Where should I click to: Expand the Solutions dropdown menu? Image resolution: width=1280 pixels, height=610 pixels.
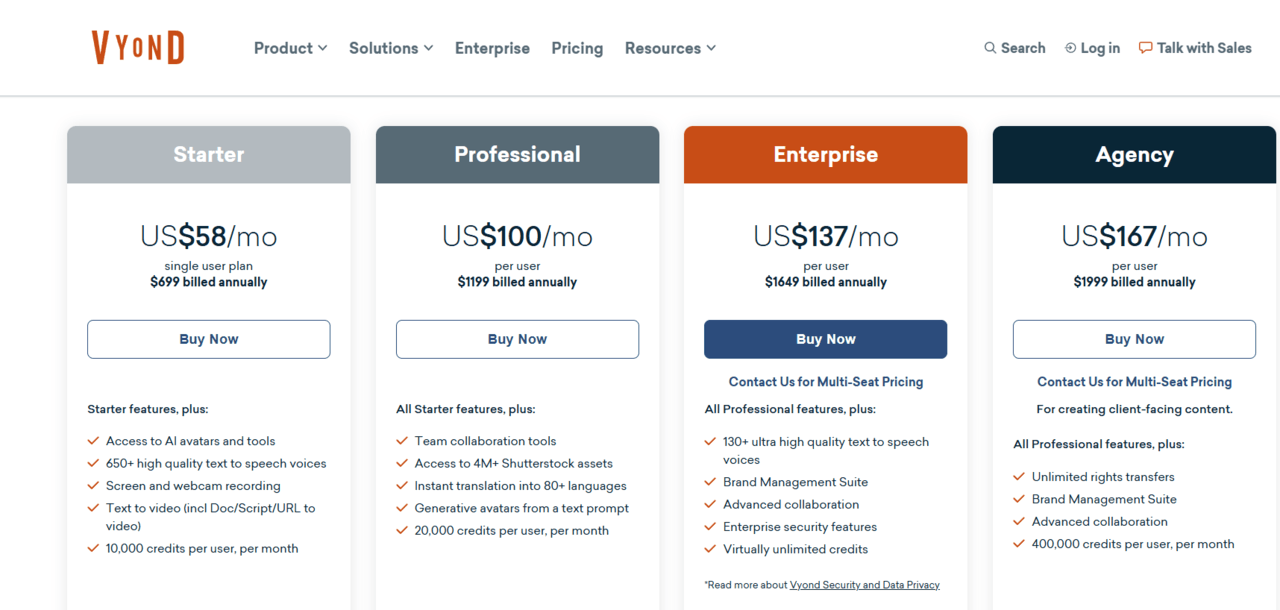(390, 48)
